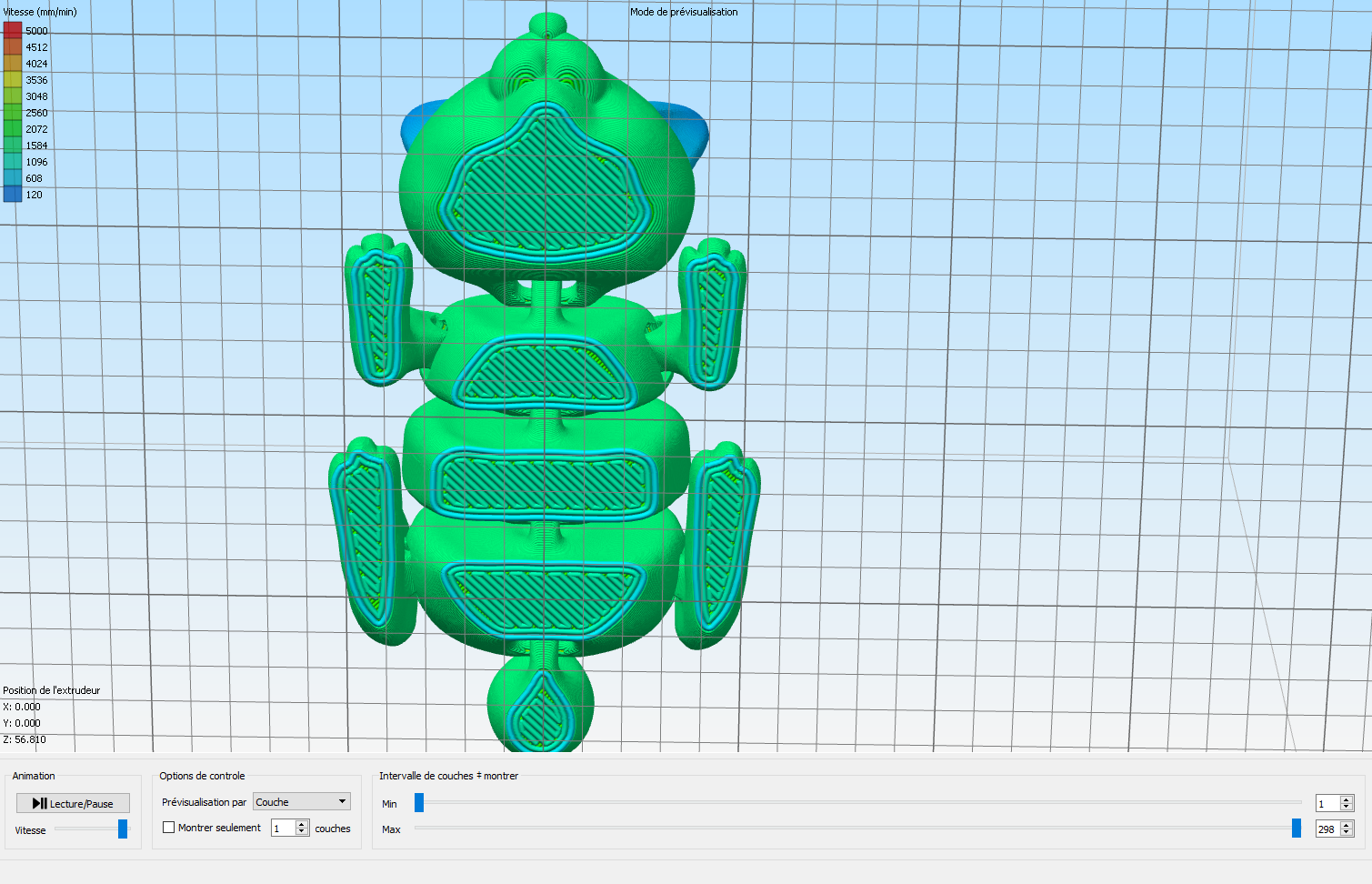Click the 4024 speed legend swatch
Screen dimensions: 1372x884
pyautogui.click(x=13, y=63)
